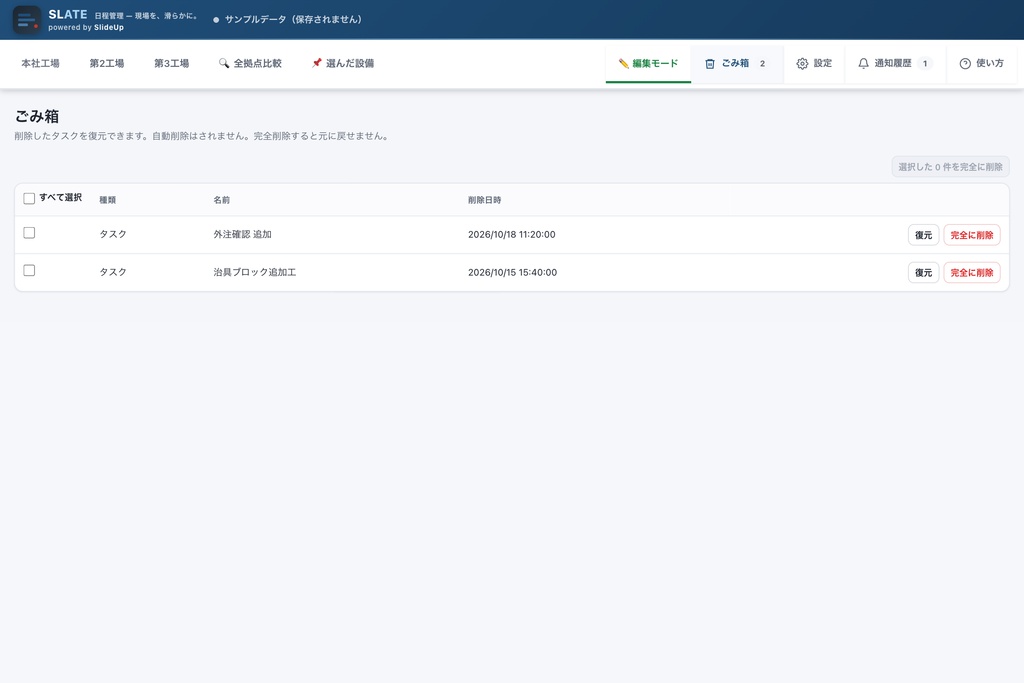This screenshot has height=683, width=1024.
Task: Open the 本社工場 tab
Action: (40, 63)
